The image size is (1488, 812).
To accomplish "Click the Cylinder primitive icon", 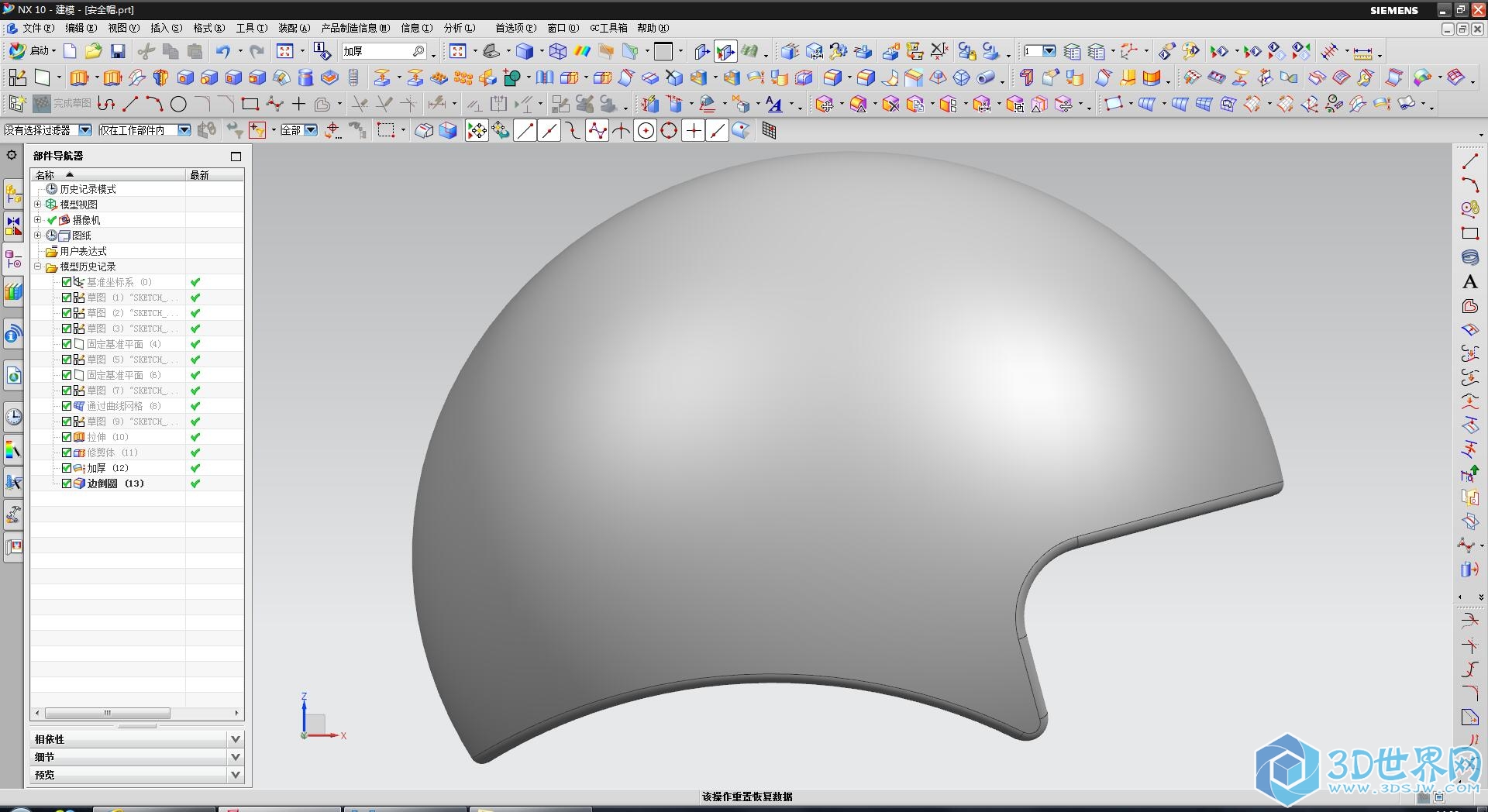I will click(x=305, y=77).
